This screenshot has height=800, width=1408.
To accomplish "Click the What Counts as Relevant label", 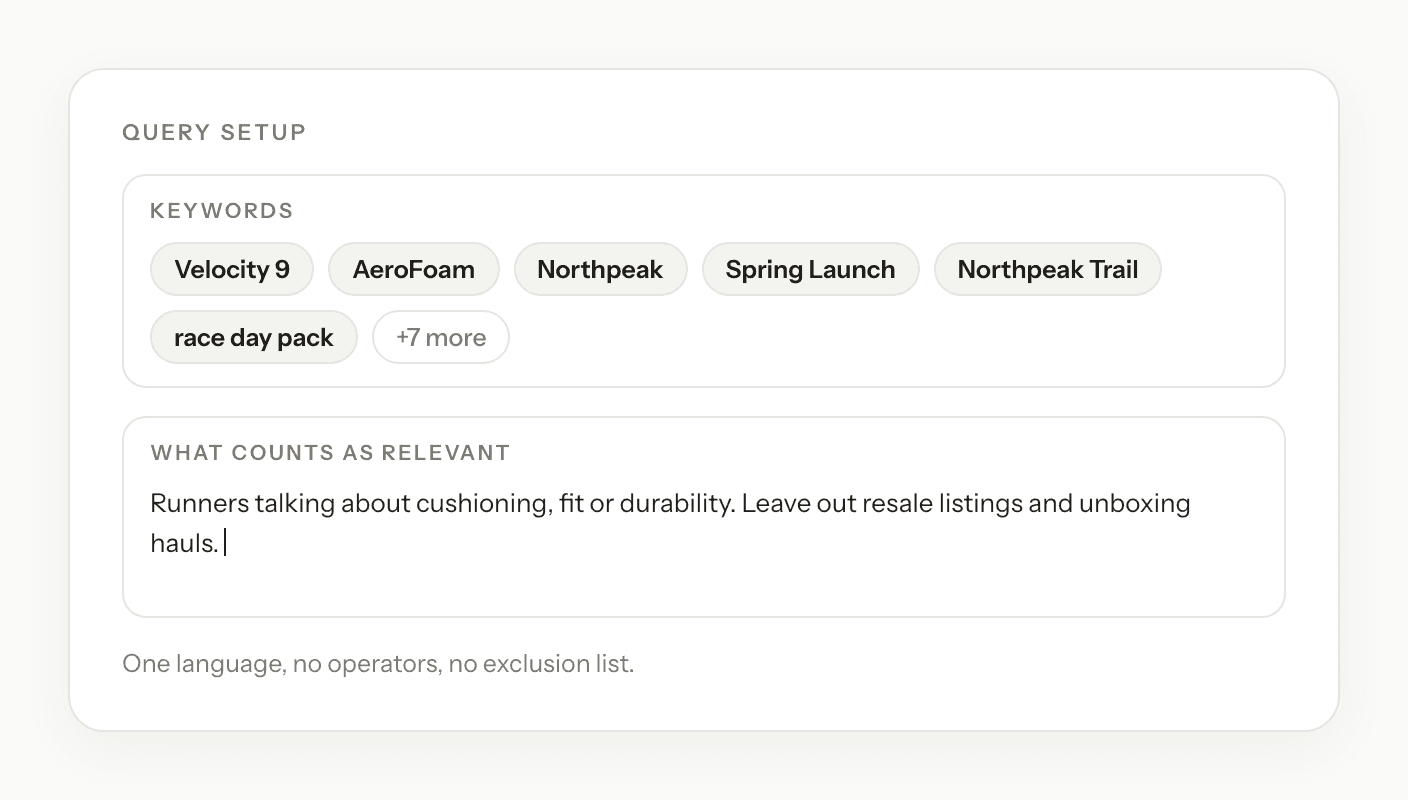I will (x=331, y=453).
